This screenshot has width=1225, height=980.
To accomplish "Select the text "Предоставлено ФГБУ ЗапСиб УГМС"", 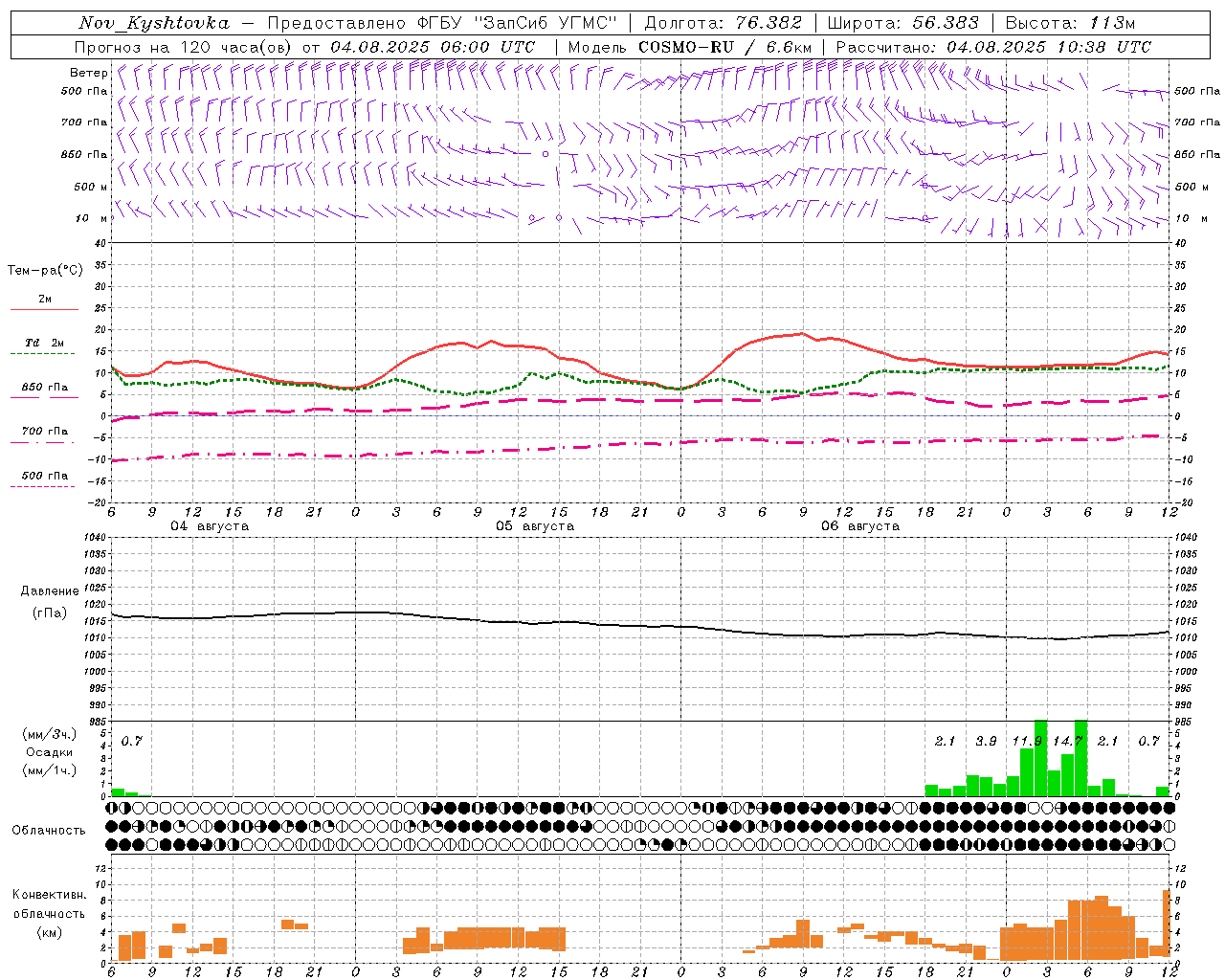I will click(442, 23).
